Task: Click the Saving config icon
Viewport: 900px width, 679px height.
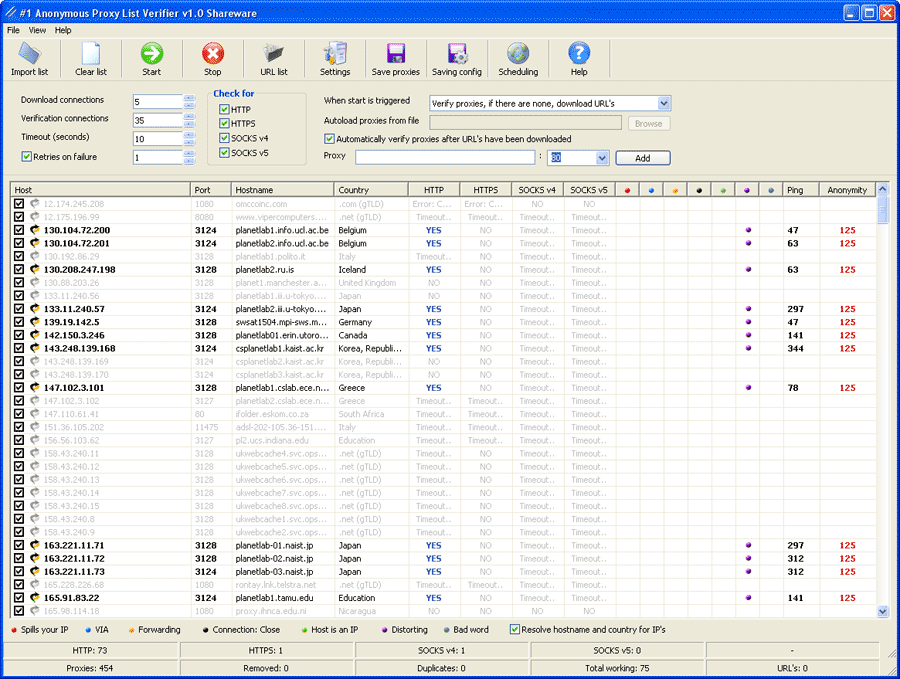Action: coord(457,54)
